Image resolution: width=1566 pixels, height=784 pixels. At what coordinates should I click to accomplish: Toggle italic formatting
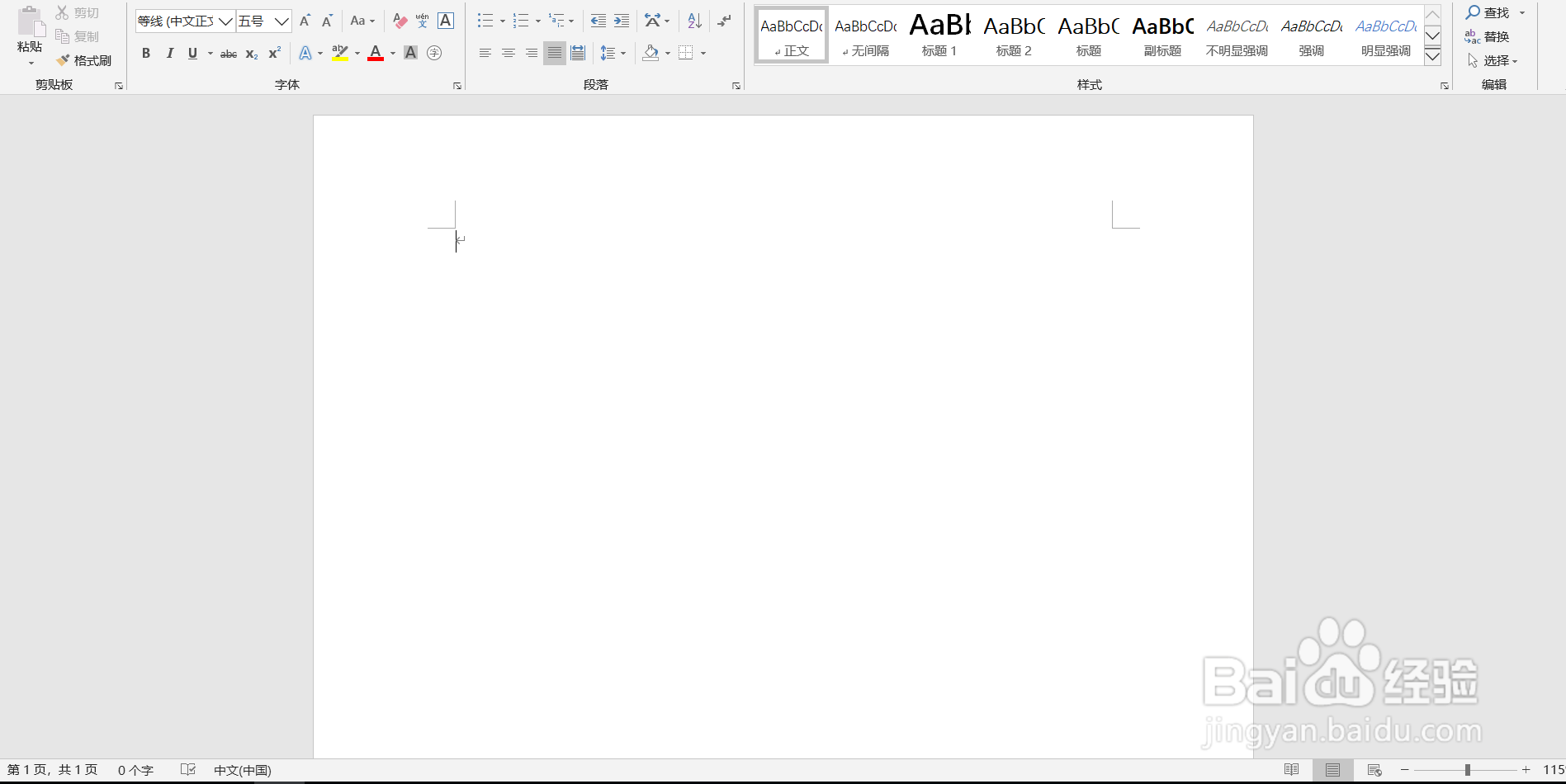(169, 54)
